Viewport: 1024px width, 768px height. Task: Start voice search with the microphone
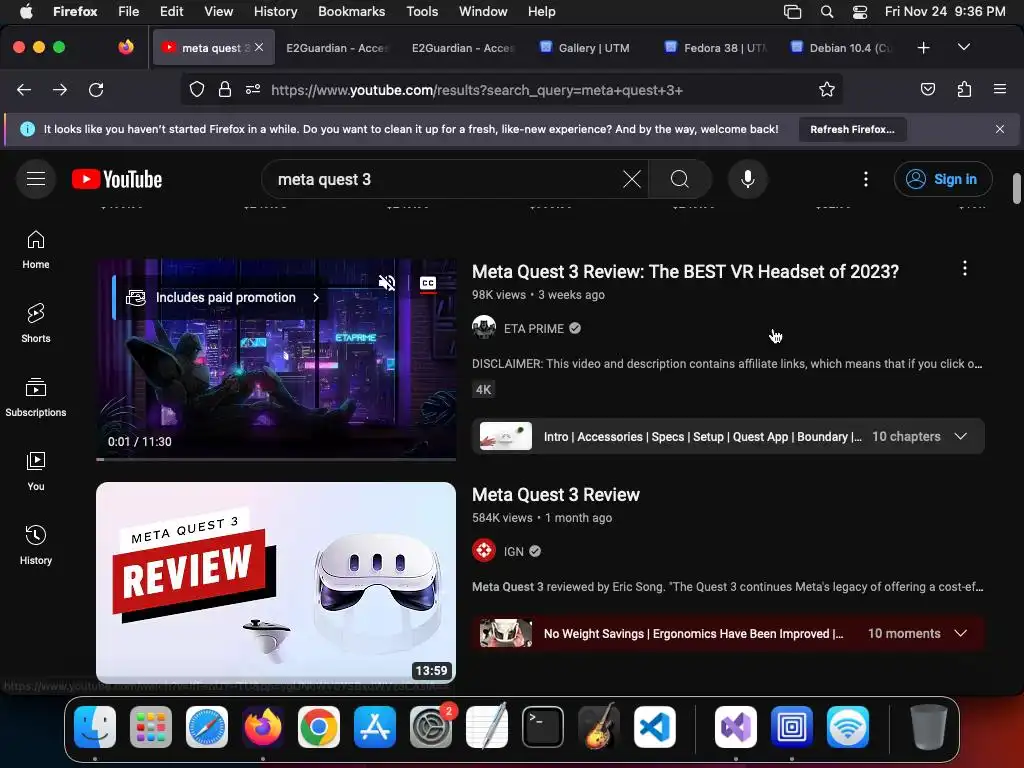coord(748,179)
